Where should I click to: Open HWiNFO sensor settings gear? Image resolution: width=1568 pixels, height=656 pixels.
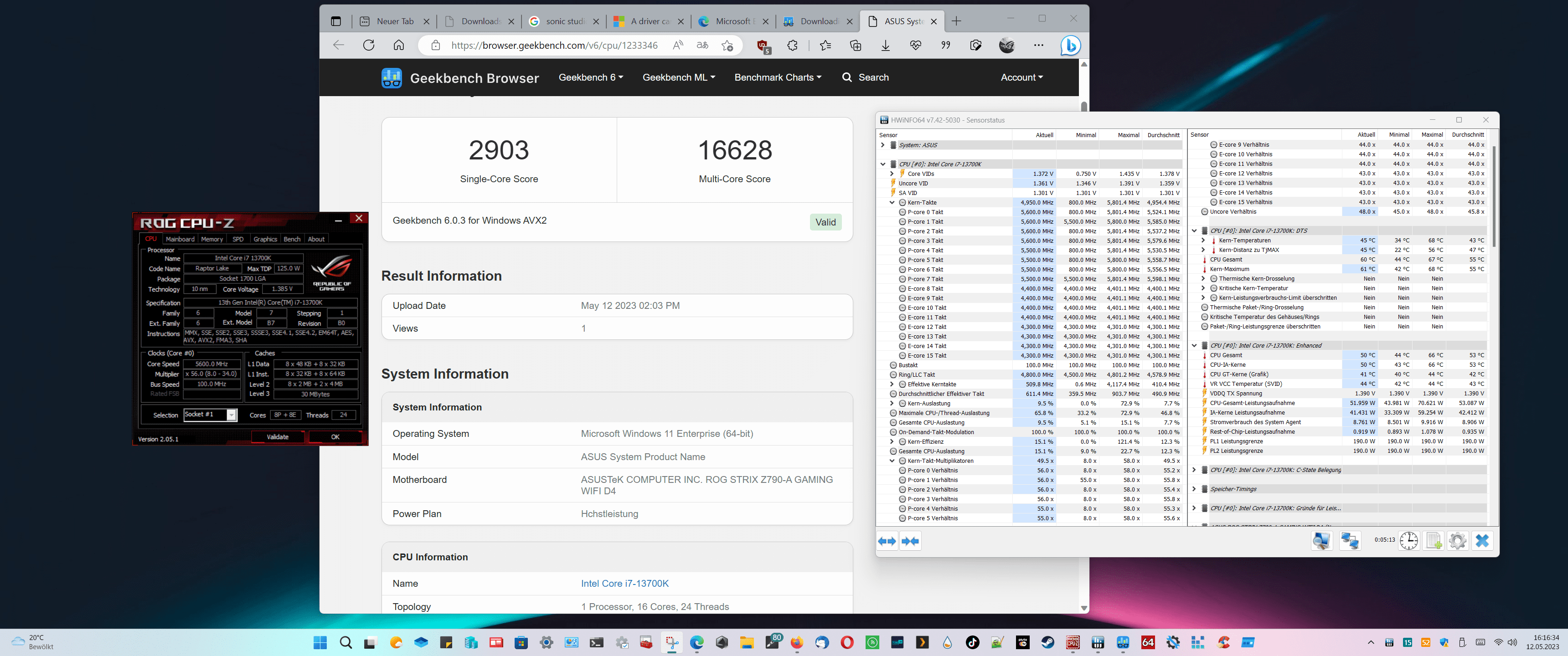point(1458,541)
